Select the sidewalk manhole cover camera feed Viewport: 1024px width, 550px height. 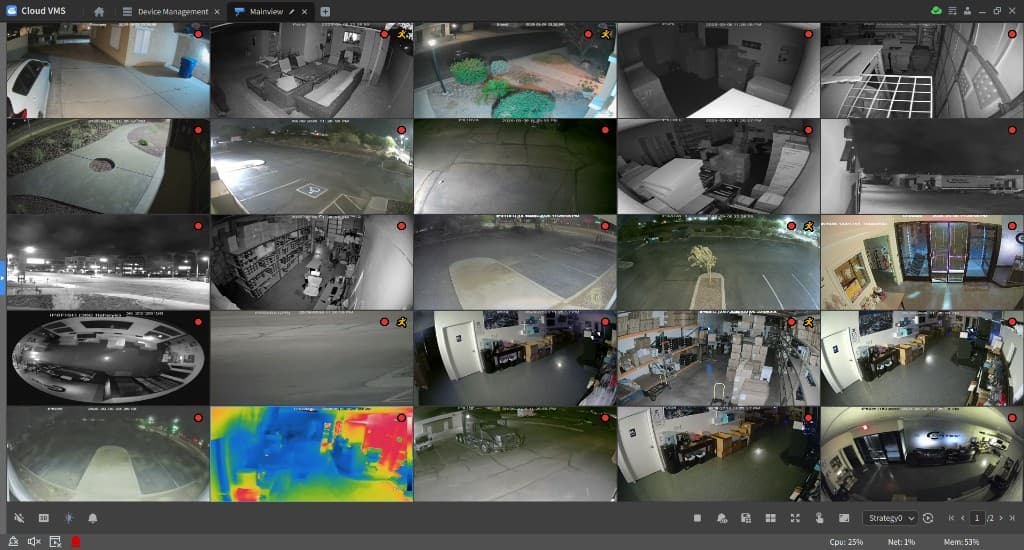coord(108,166)
